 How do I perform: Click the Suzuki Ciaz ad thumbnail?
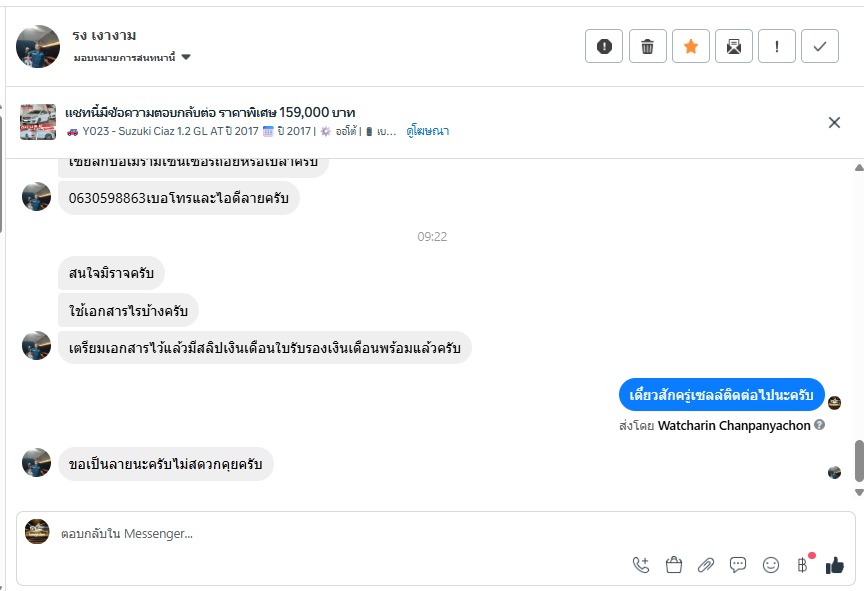[x=38, y=121]
